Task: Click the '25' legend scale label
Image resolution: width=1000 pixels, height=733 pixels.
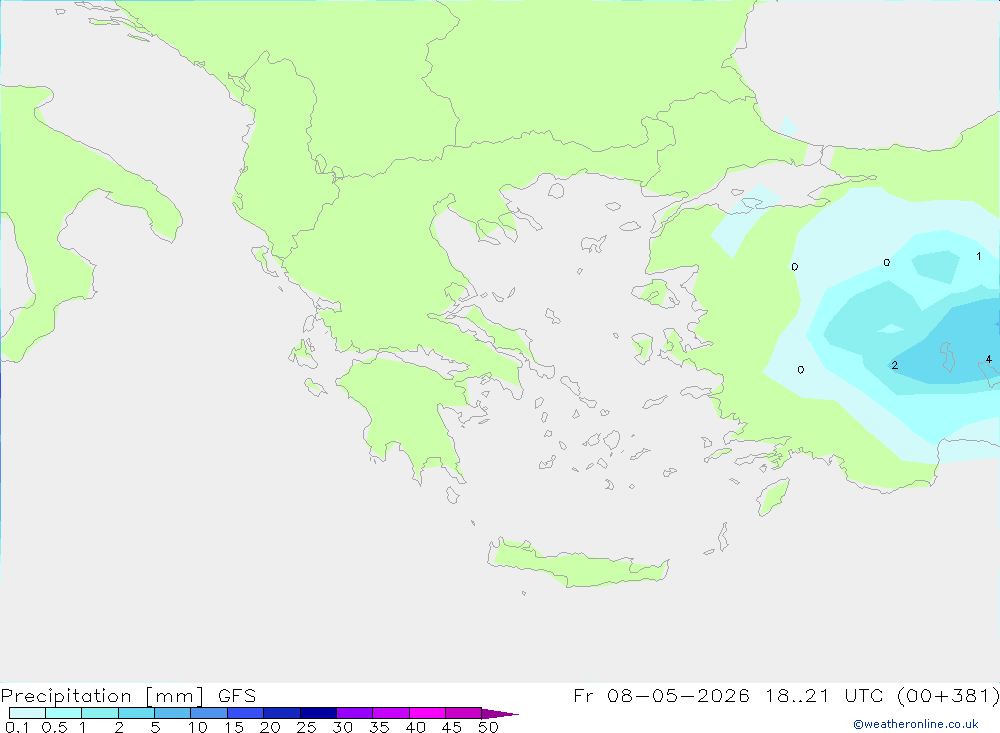Action: pos(306,727)
